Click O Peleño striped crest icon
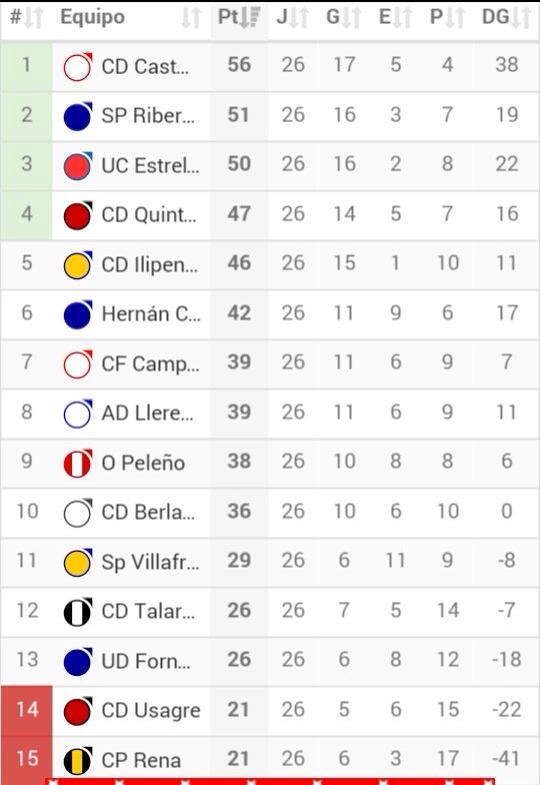 click(78, 463)
